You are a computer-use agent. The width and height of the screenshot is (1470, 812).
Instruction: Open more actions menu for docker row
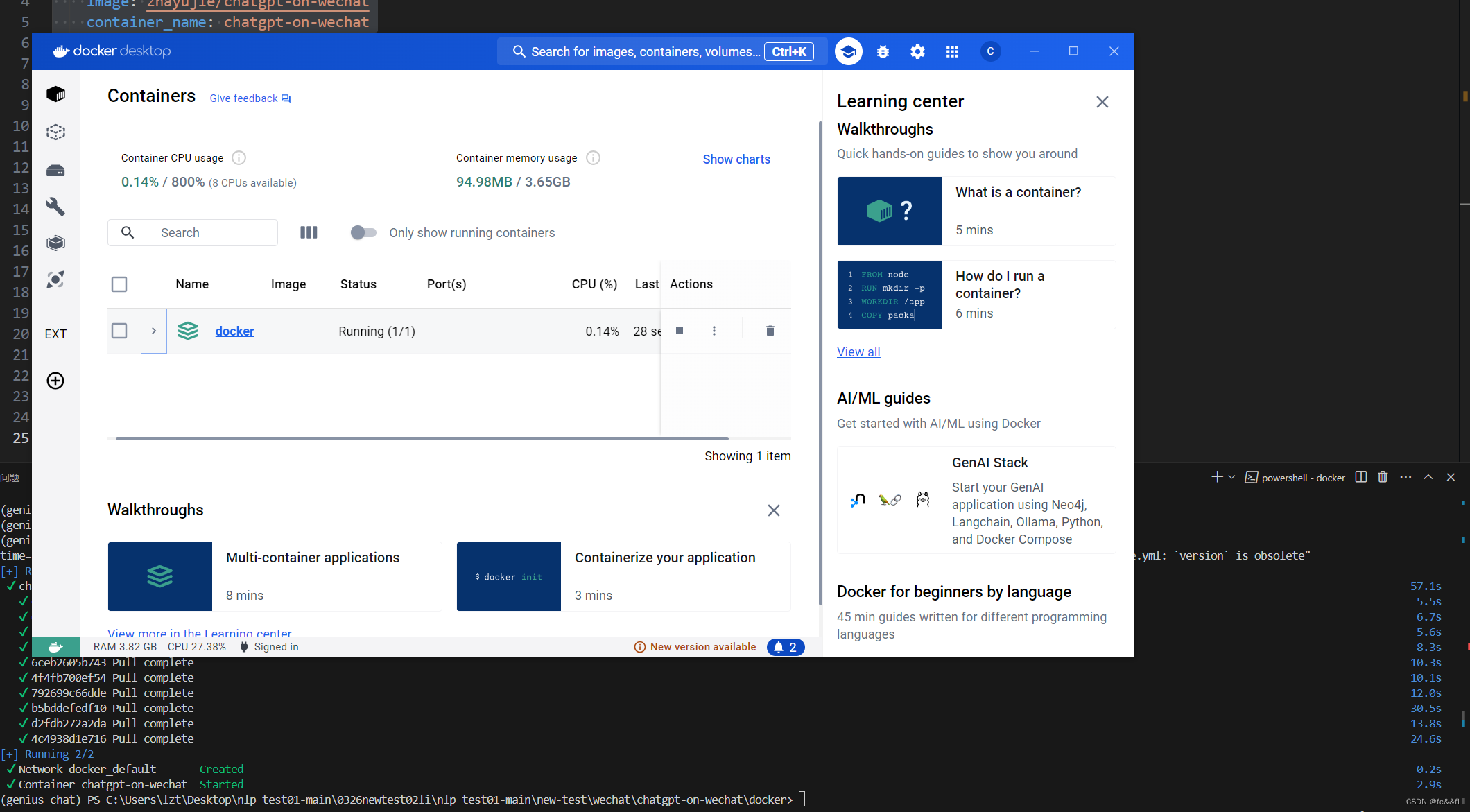(714, 331)
